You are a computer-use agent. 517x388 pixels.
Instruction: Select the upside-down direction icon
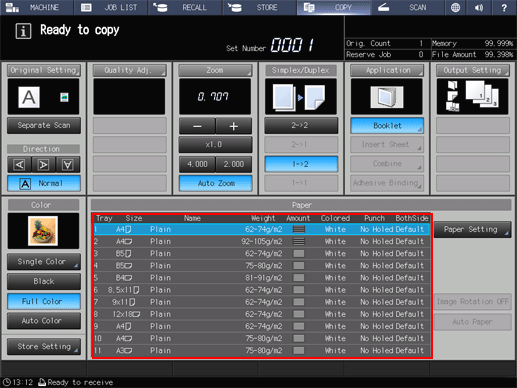(x=68, y=164)
